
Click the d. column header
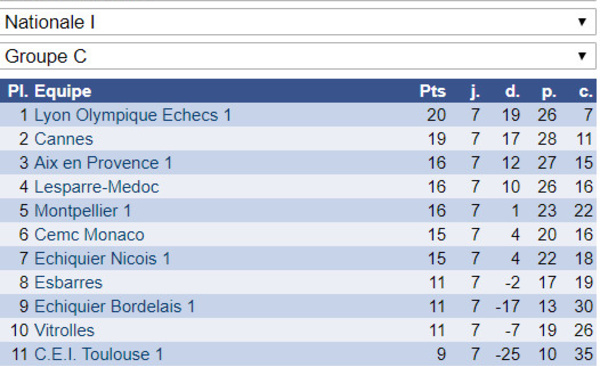point(512,91)
